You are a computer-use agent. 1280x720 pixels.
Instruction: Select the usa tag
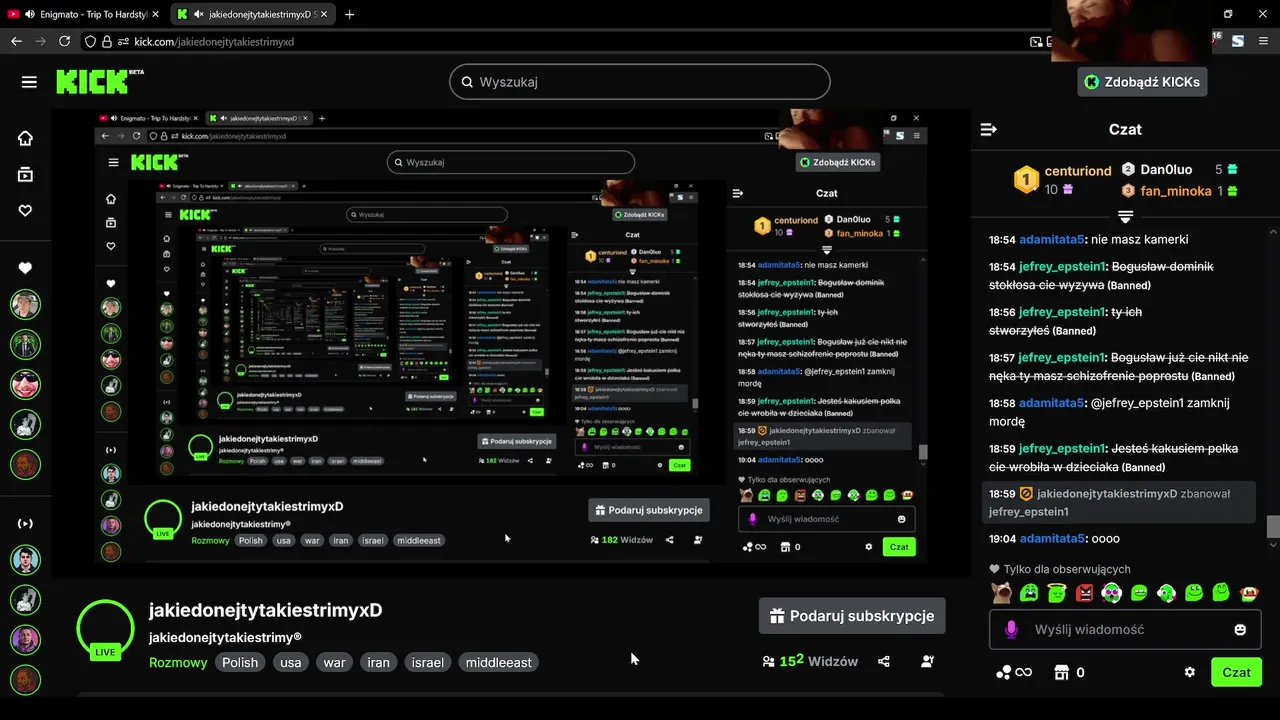(x=290, y=662)
